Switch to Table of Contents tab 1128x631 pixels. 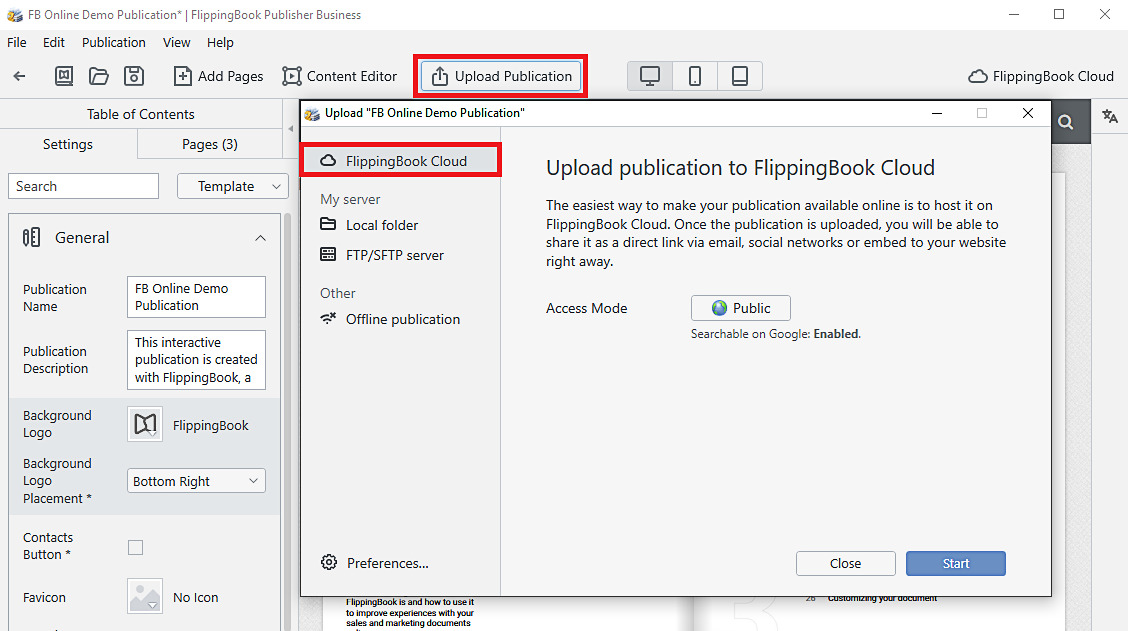point(141,114)
